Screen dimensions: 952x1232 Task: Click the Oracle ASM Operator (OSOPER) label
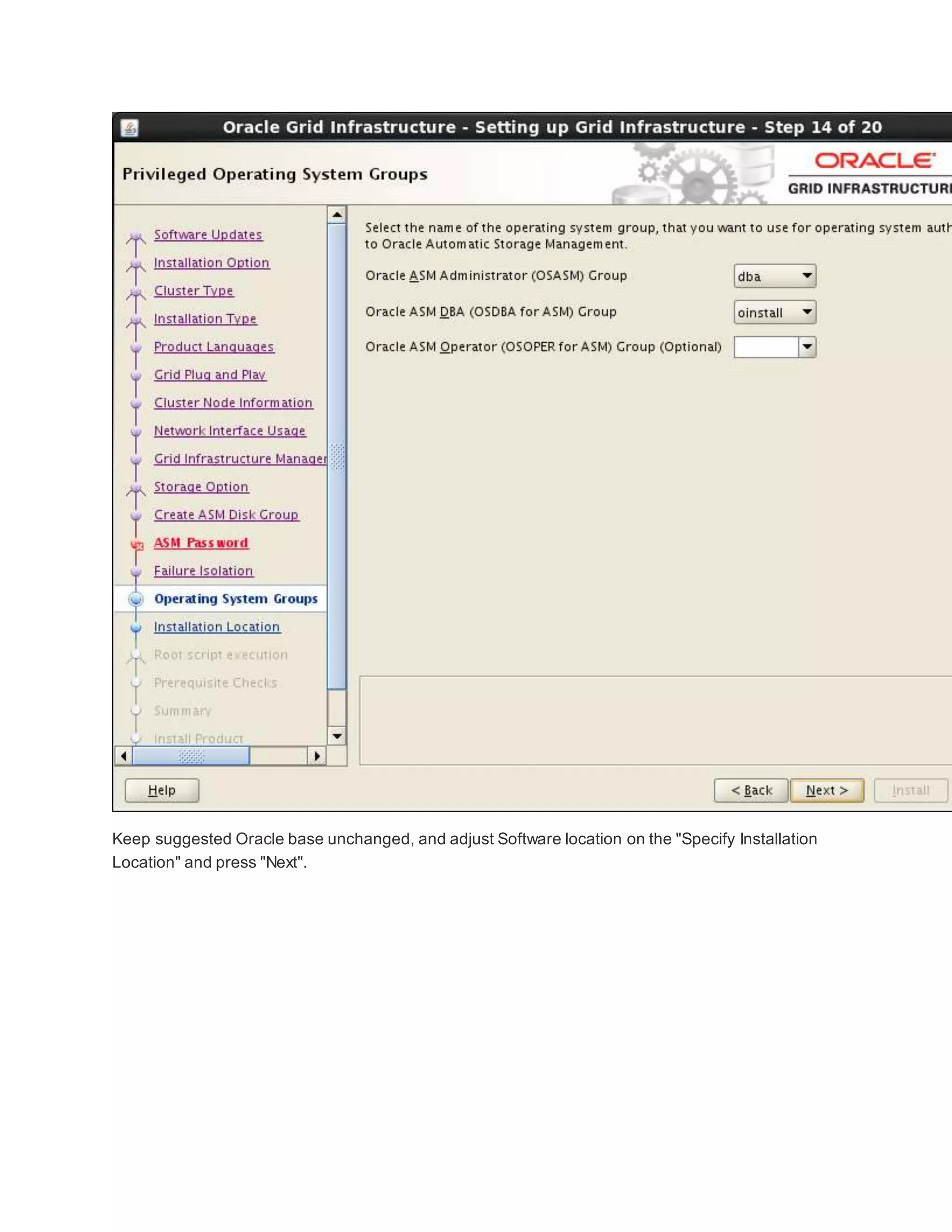543,347
